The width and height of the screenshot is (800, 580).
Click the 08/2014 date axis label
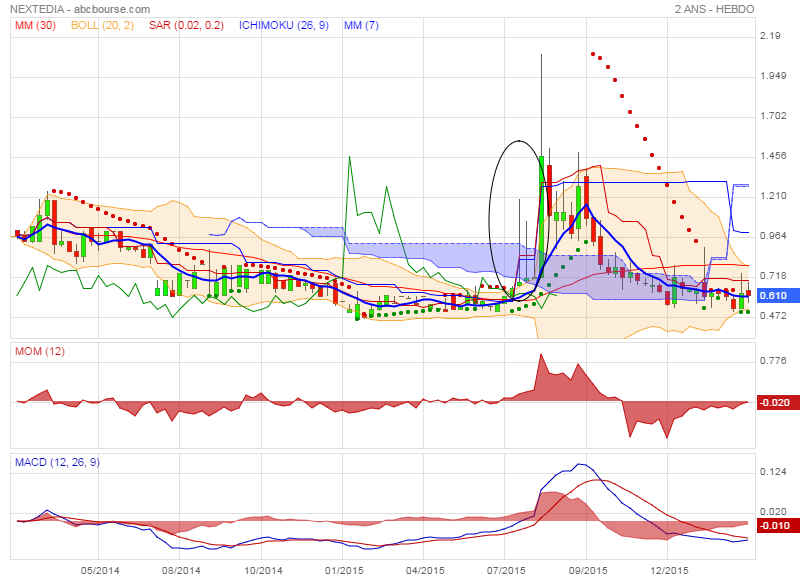181,570
